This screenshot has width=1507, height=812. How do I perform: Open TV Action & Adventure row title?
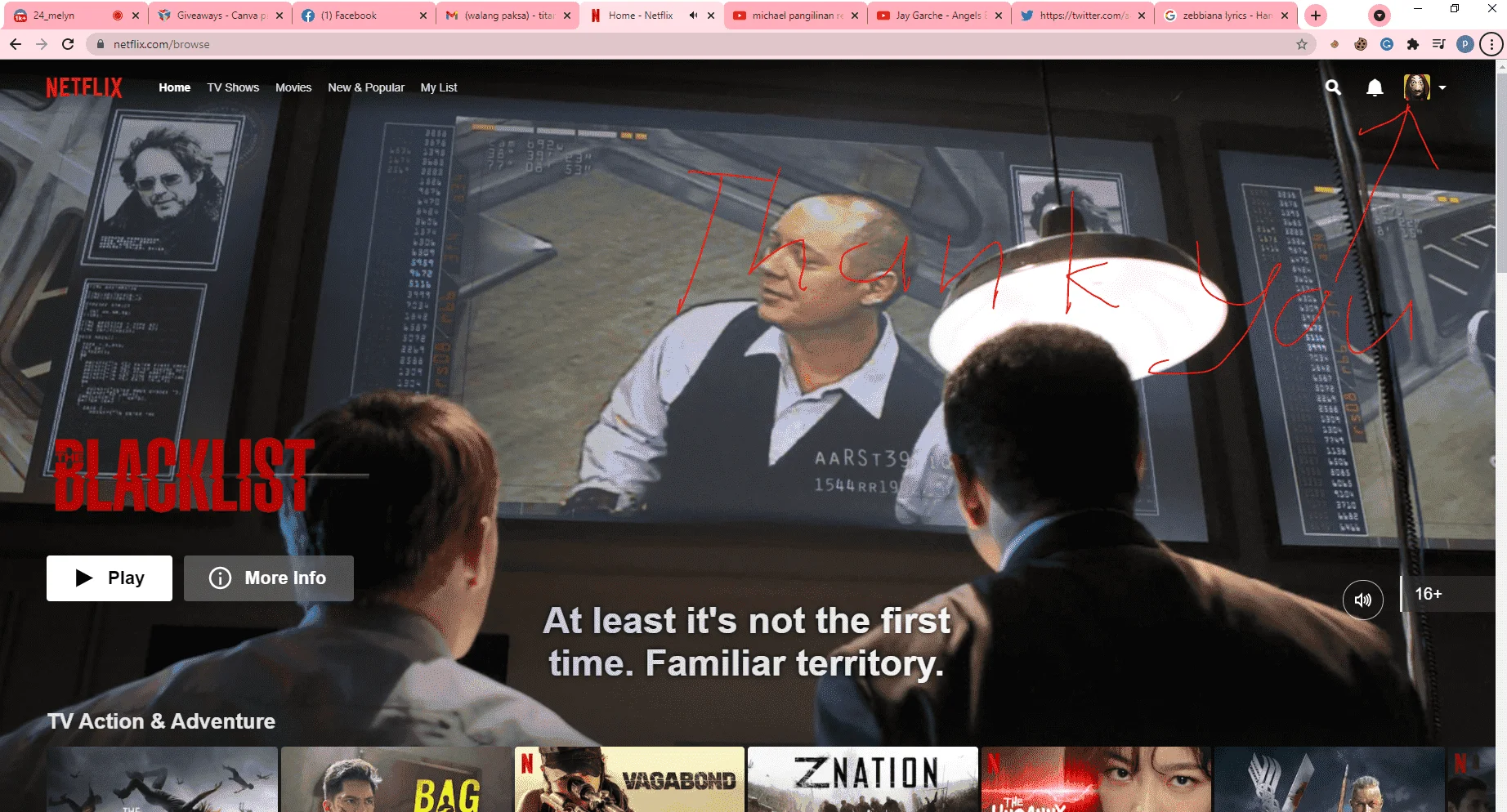[161, 721]
